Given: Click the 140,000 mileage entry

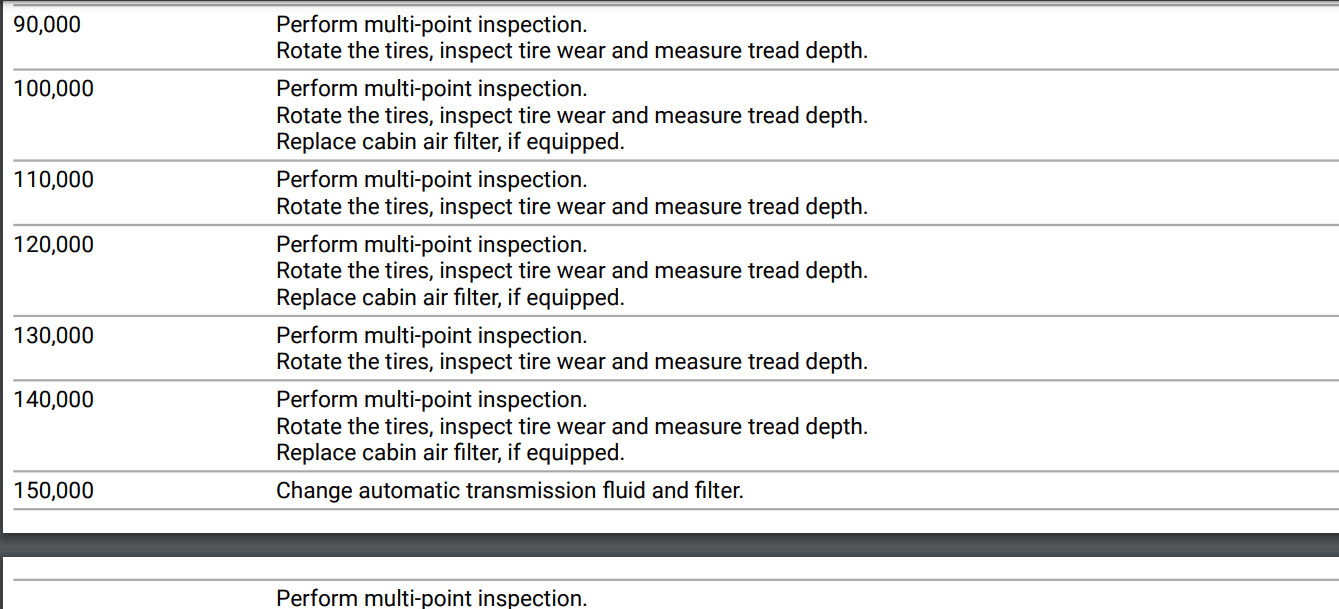Looking at the screenshot, I should pos(54,400).
